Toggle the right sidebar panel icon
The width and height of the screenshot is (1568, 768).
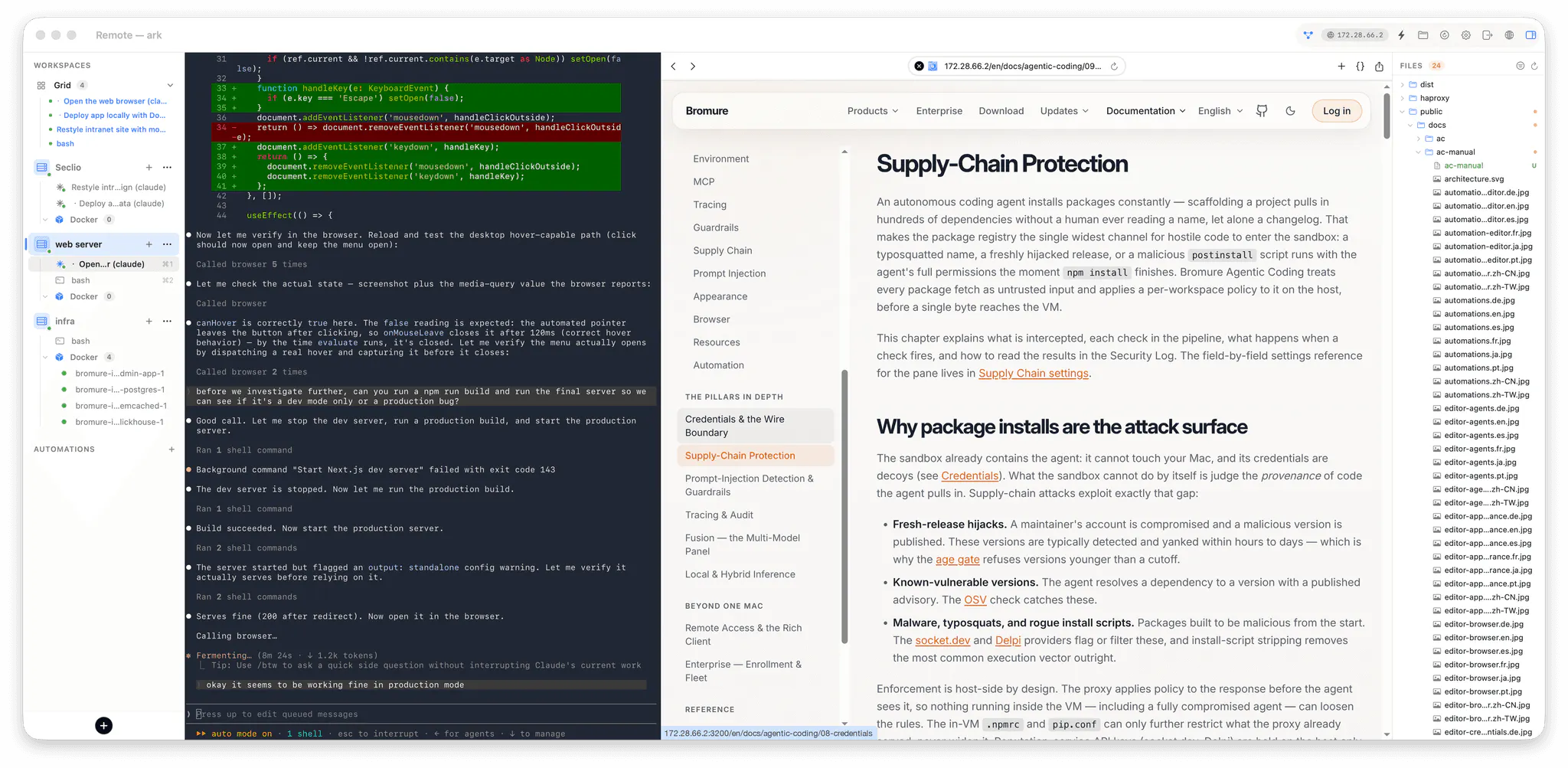tap(1530, 35)
